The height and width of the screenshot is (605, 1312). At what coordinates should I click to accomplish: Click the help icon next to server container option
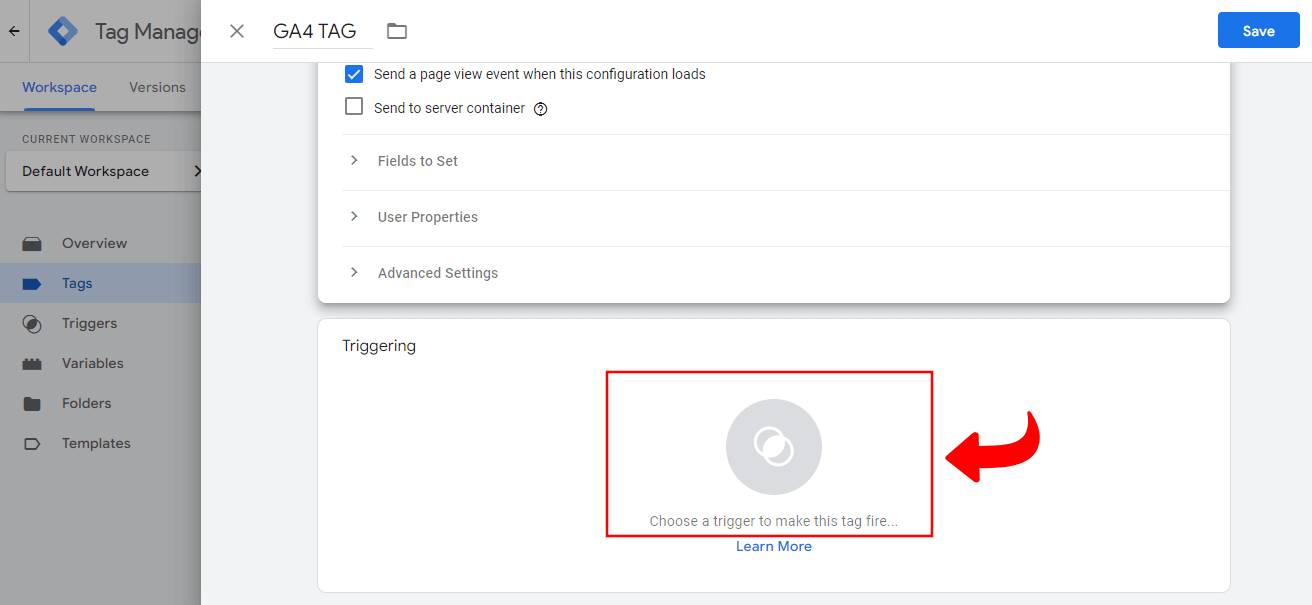click(540, 108)
